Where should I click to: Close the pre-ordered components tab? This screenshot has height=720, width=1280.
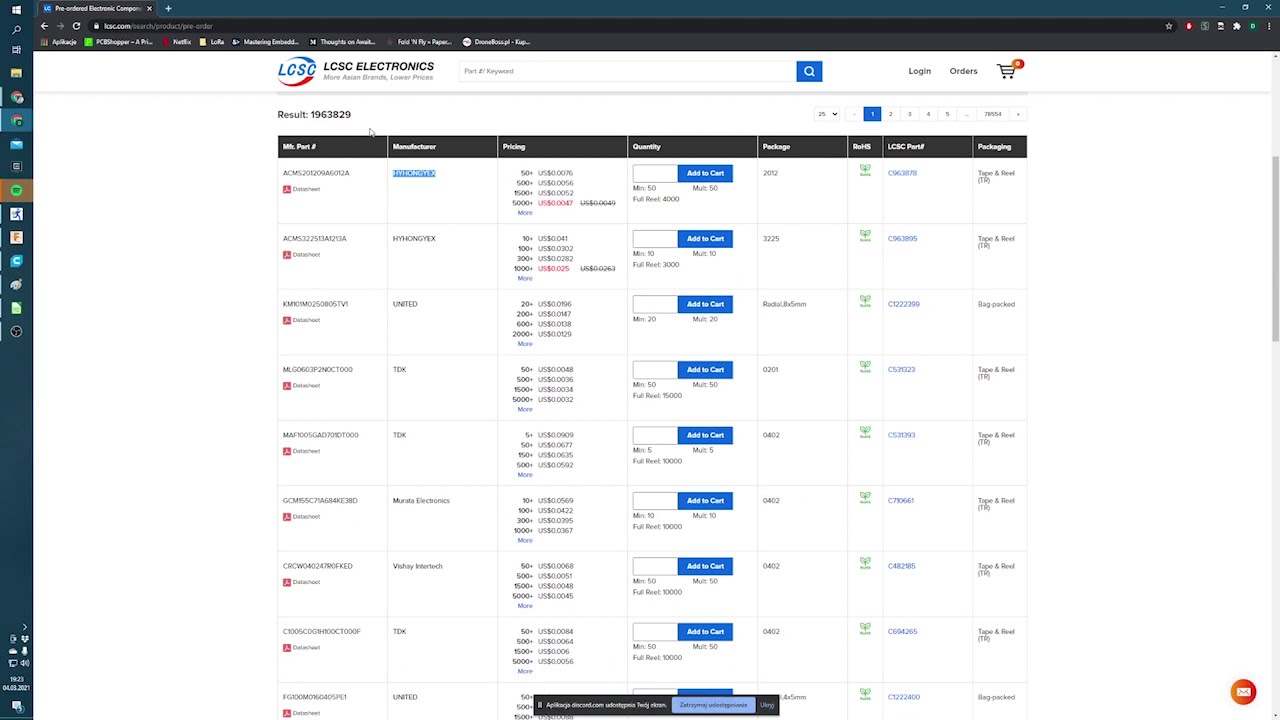pyautogui.click(x=149, y=8)
